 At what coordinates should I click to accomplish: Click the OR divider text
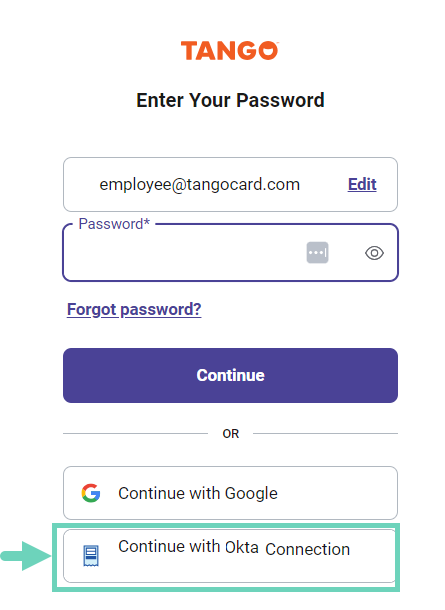pyautogui.click(x=231, y=434)
